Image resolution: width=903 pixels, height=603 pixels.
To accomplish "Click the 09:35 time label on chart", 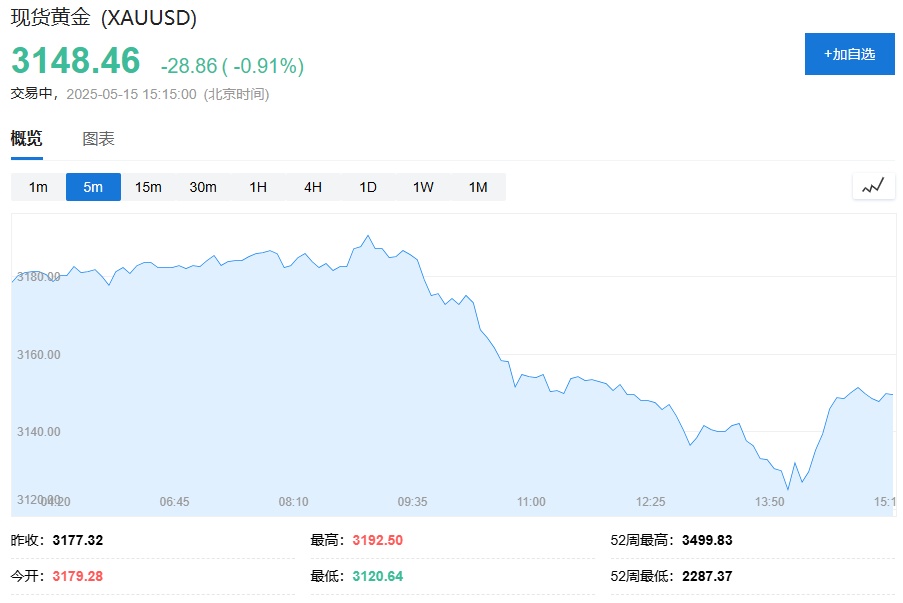I will (x=412, y=501).
